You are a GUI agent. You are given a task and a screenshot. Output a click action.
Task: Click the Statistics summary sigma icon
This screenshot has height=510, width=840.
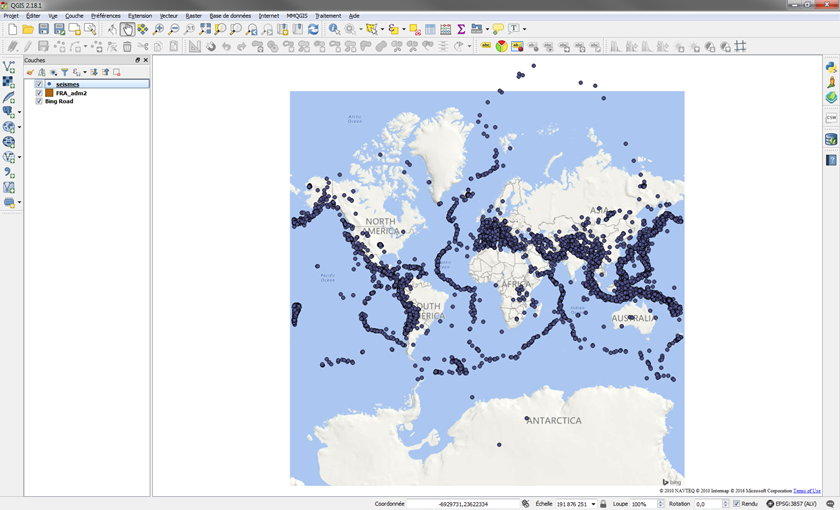coord(461,30)
